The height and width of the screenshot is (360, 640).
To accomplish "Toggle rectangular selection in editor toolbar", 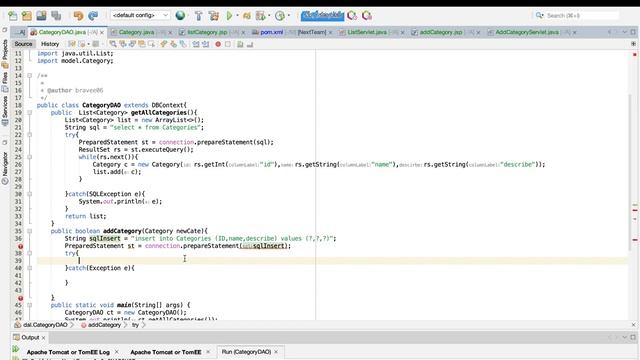I will 151,44.
